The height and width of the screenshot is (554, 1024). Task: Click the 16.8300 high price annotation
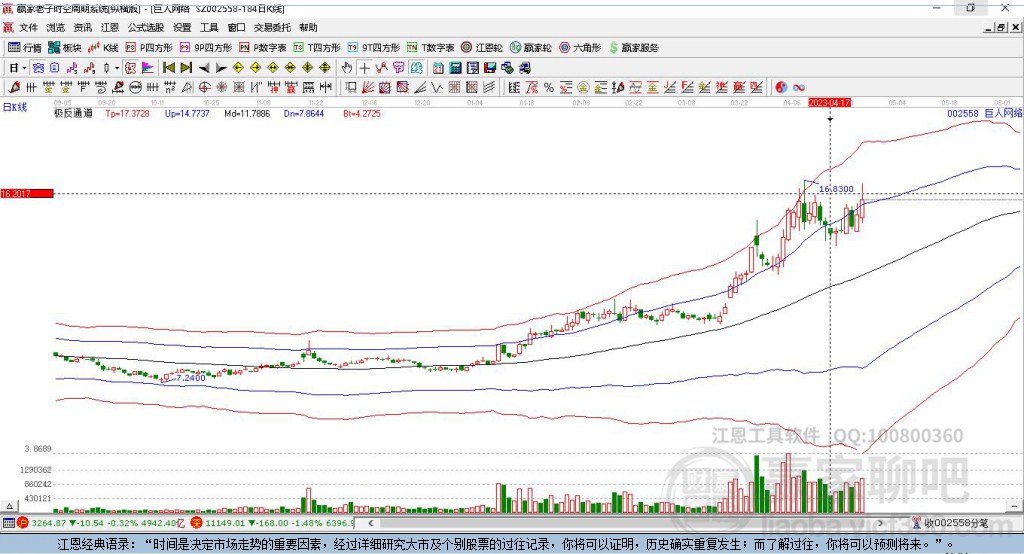(836, 189)
